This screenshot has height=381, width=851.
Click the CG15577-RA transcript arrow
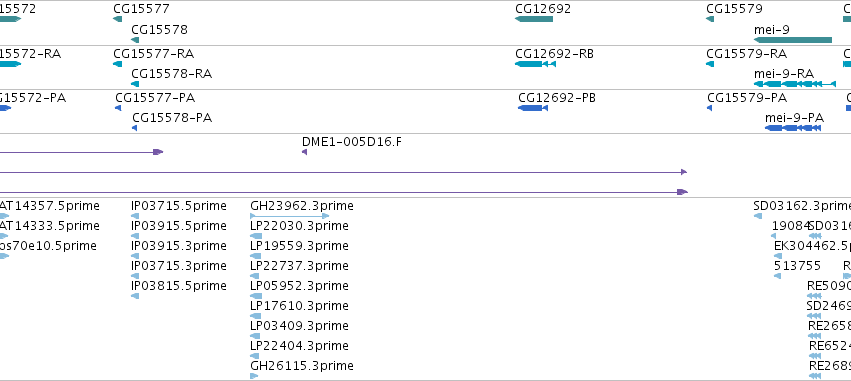click(118, 64)
